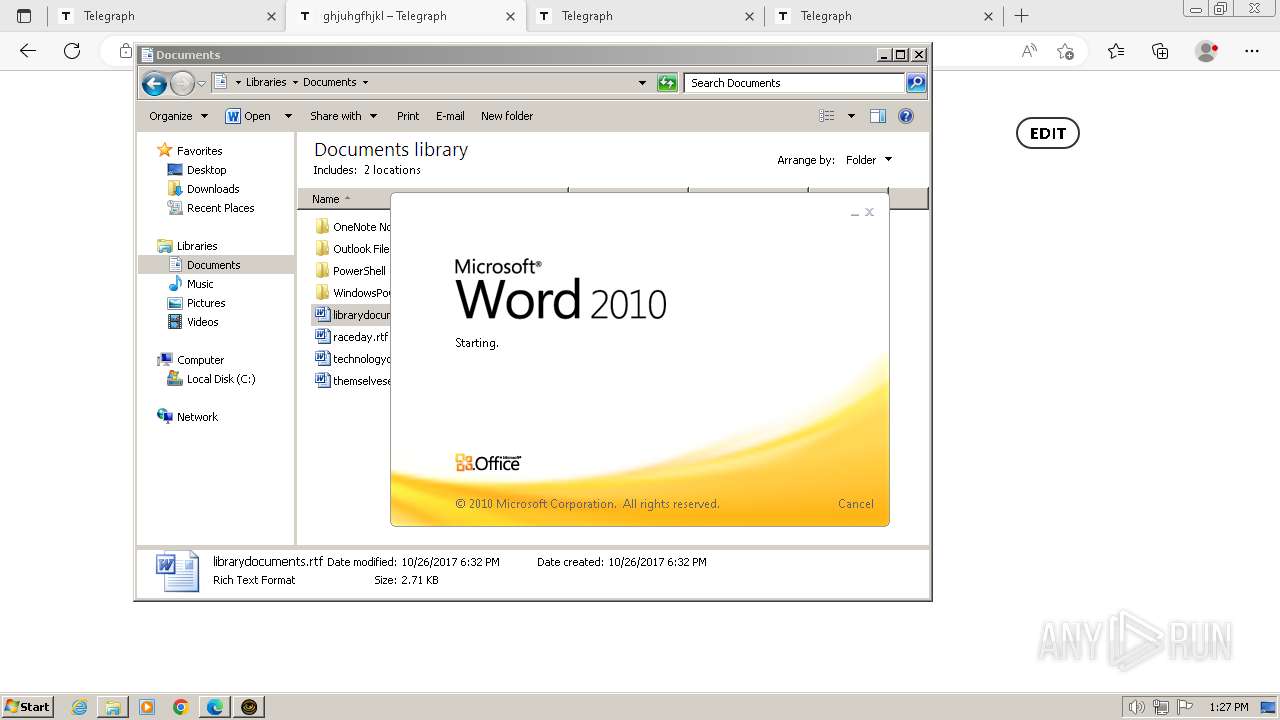This screenshot has width=1280, height=720.
Task: Select Local Disk (C:)
Action: pyautogui.click(x=221, y=379)
